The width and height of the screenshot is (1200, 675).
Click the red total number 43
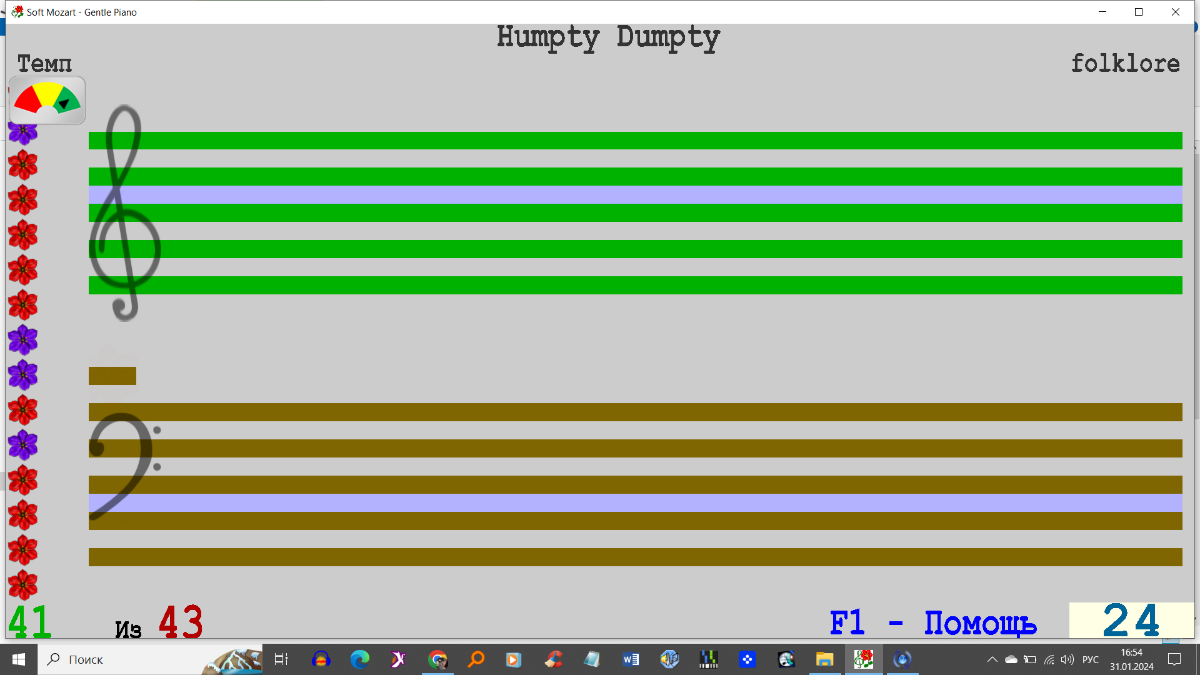click(x=181, y=622)
